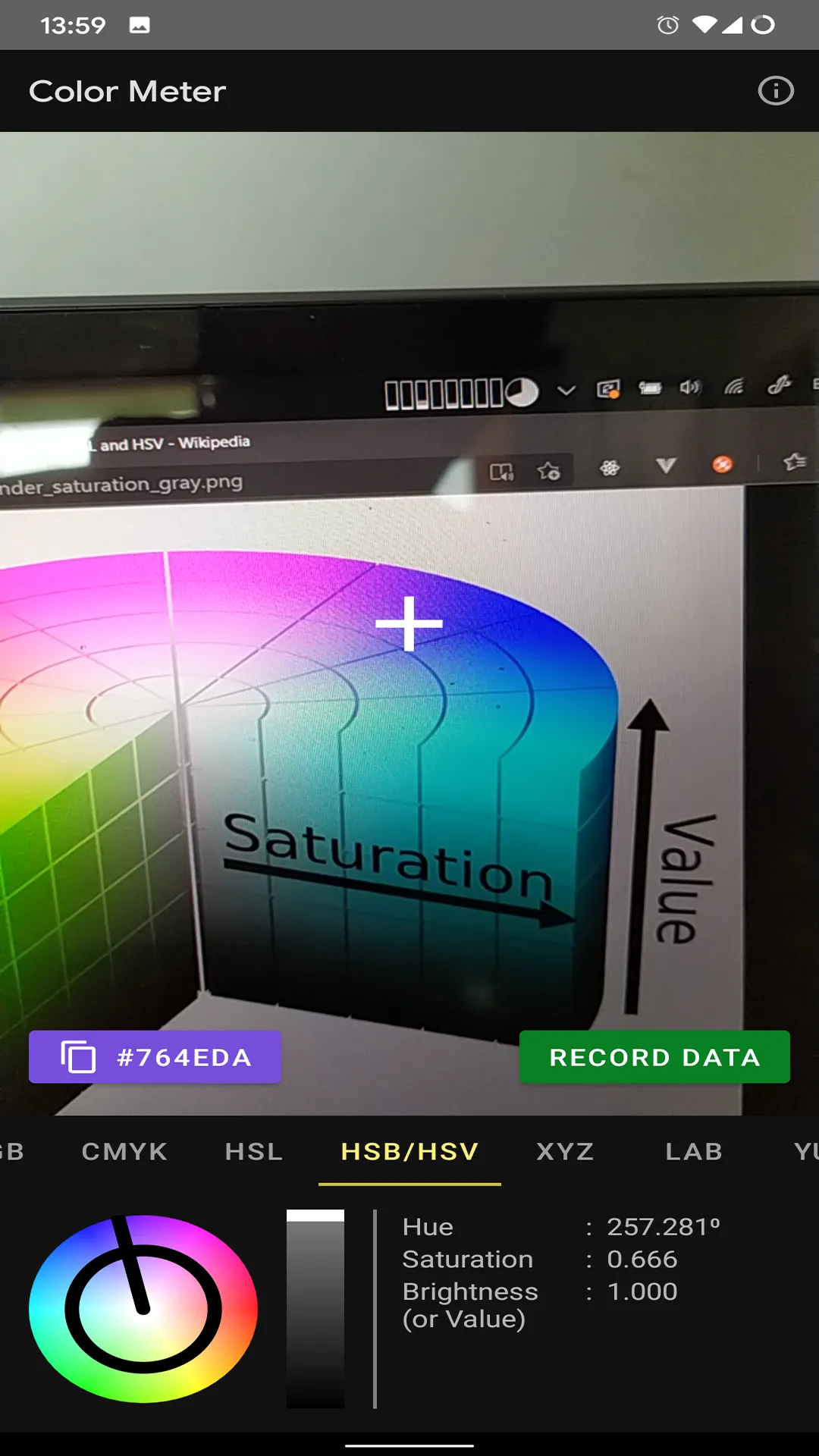
Task: Open the LAB tab
Action: click(694, 1151)
